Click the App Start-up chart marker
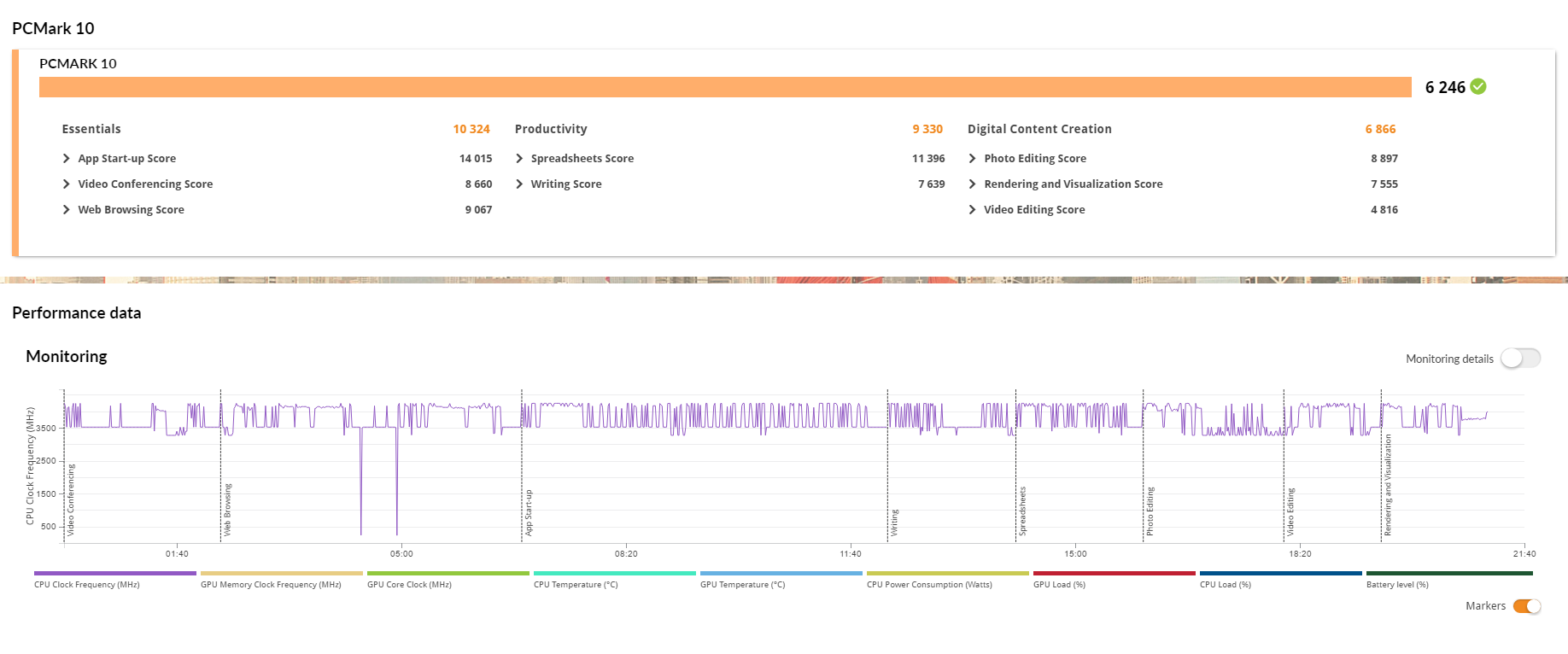The height and width of the screenshot is (654, 1568). point(529,512)
